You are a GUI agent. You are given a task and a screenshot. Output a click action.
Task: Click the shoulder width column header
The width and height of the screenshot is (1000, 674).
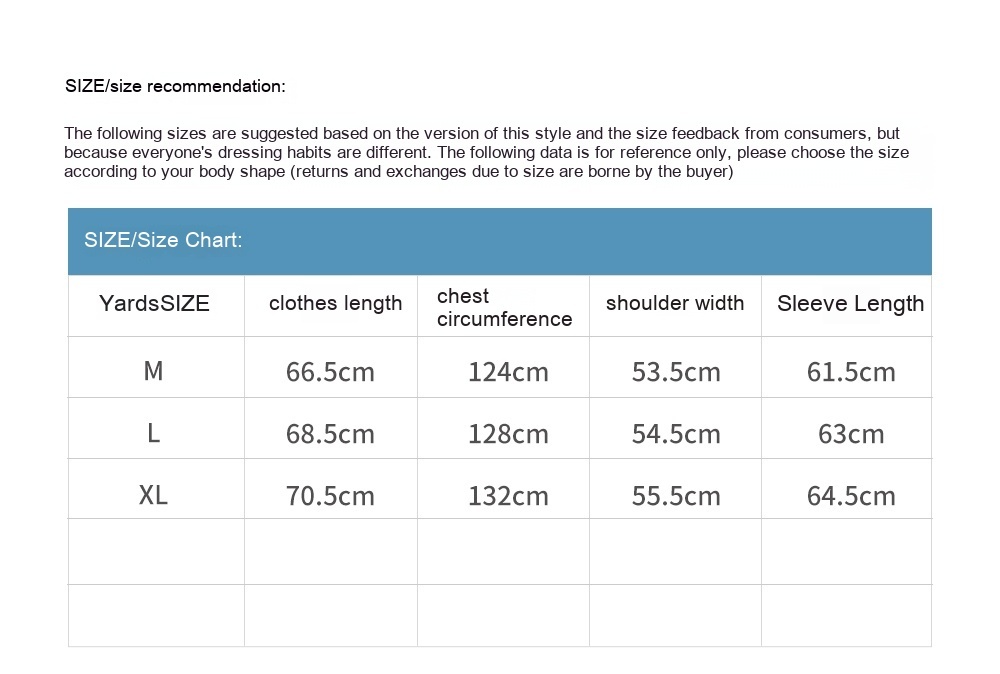[x=675, y=304]
